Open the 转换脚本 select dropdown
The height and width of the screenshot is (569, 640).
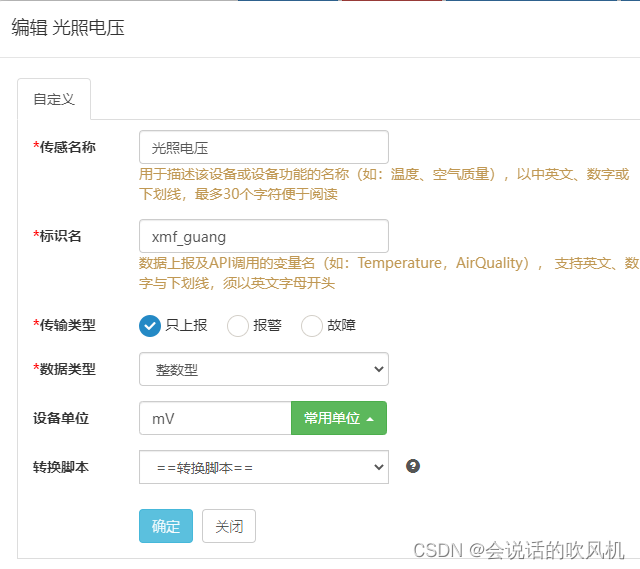tap(264, 467)
